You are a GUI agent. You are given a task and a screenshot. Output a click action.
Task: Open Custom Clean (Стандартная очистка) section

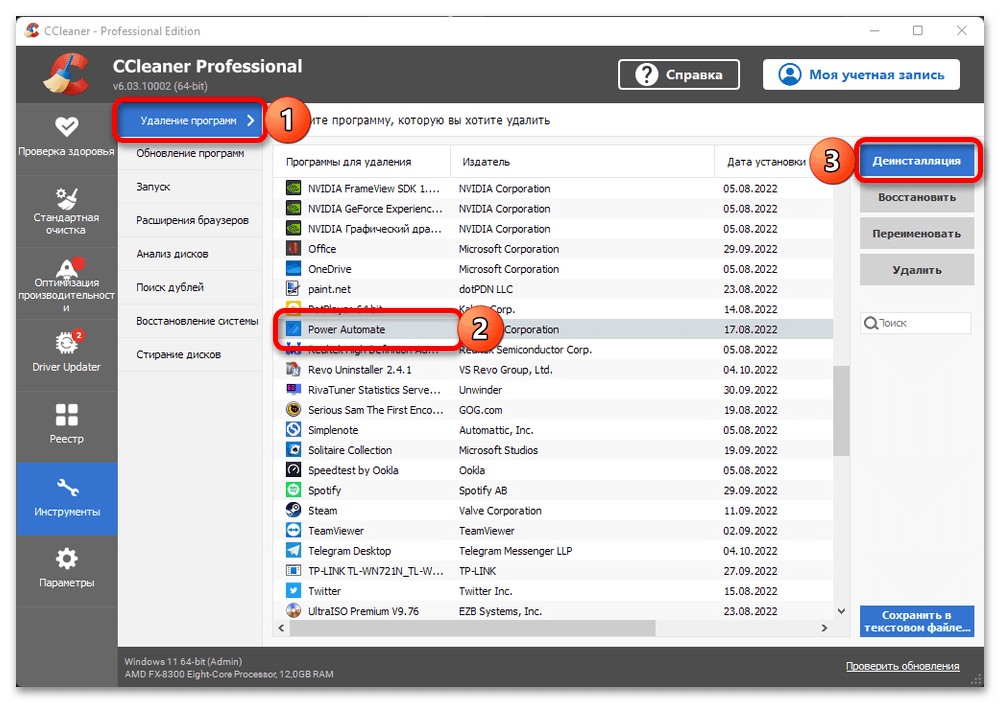click(66, 211)
